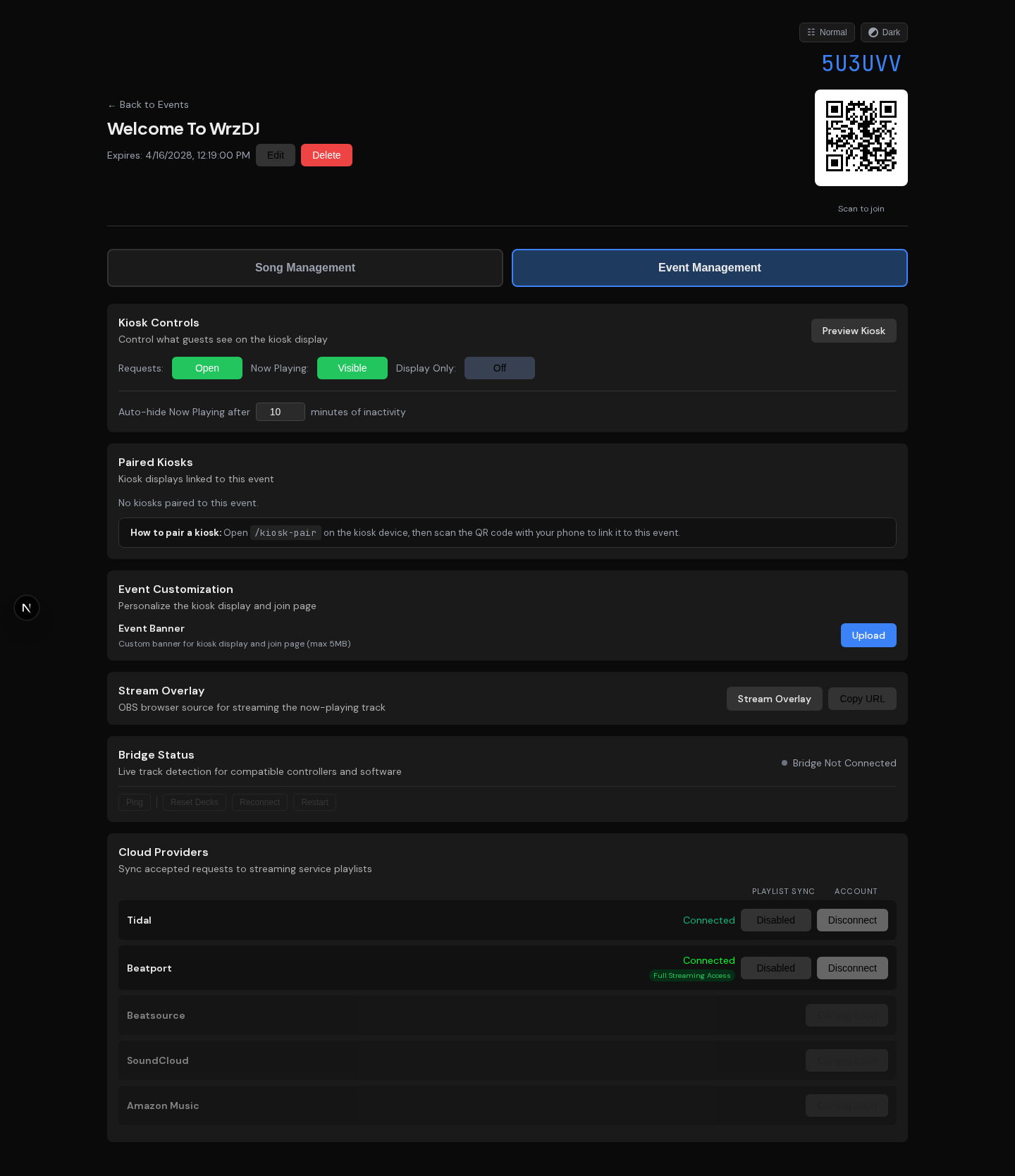This screenshot has width=1015, height=1176.
Task: Click the Edit event button
Action: tap(276, 155)
